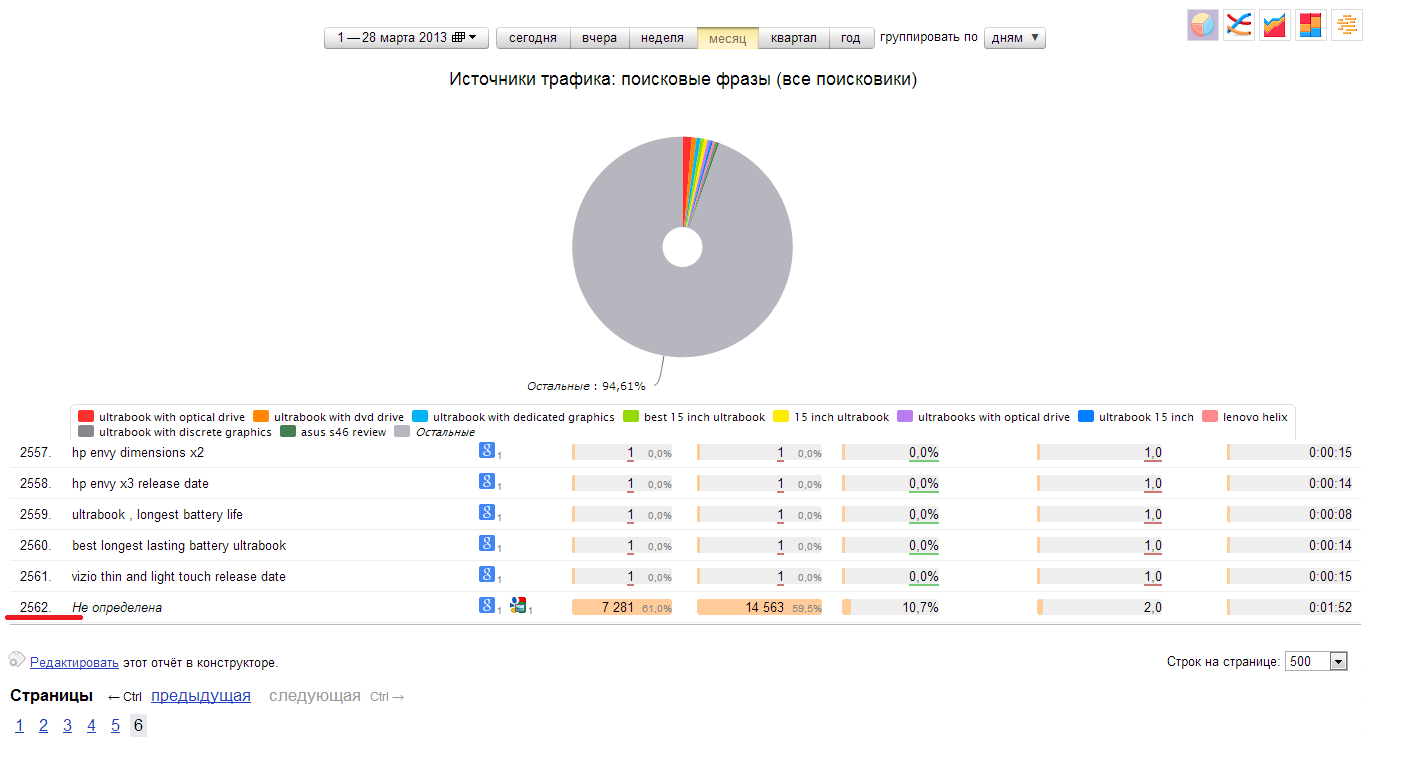This screenshot has height=762, width=1407.
Task: Click the phrase 'ultrabook , longest battery life'
Action: click(x=157, y=514)
